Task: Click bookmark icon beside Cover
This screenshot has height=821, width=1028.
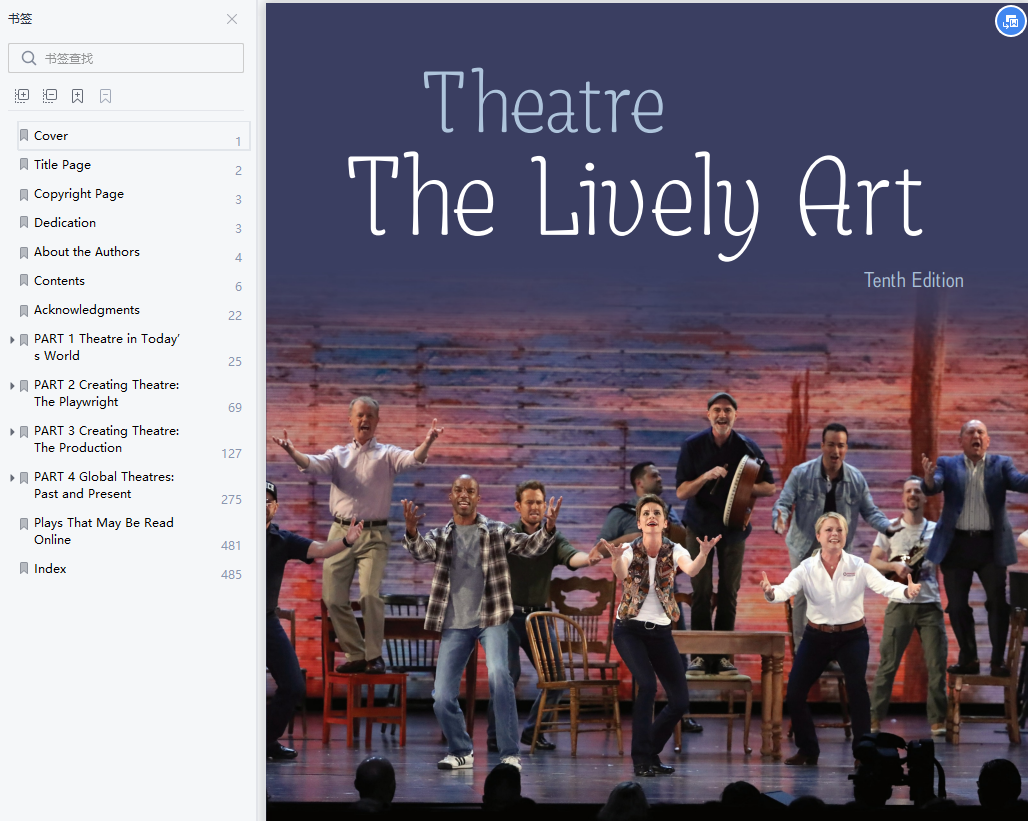Action: [24, 136]
